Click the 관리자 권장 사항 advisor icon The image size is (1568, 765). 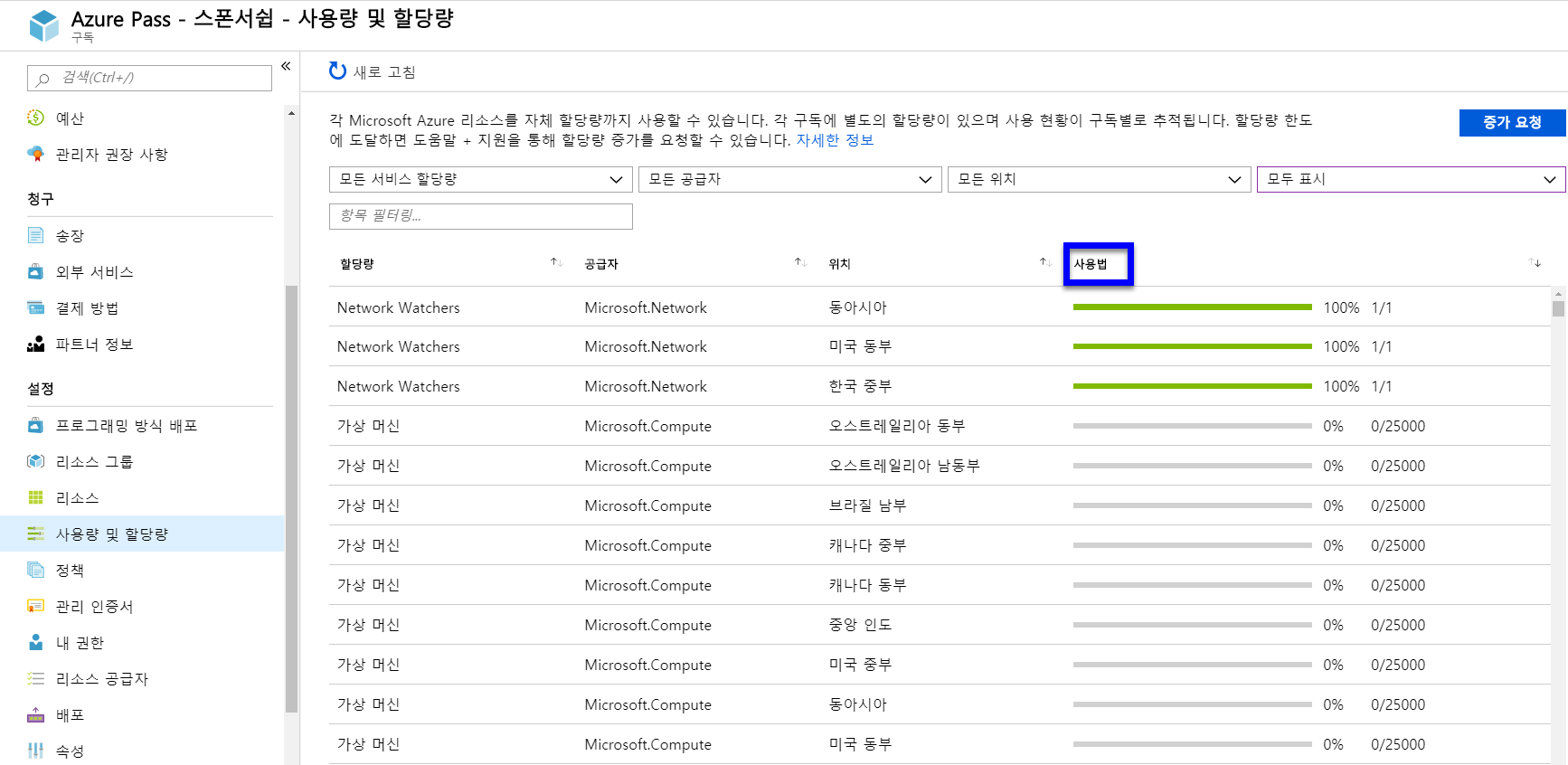(x=35, y=154)
